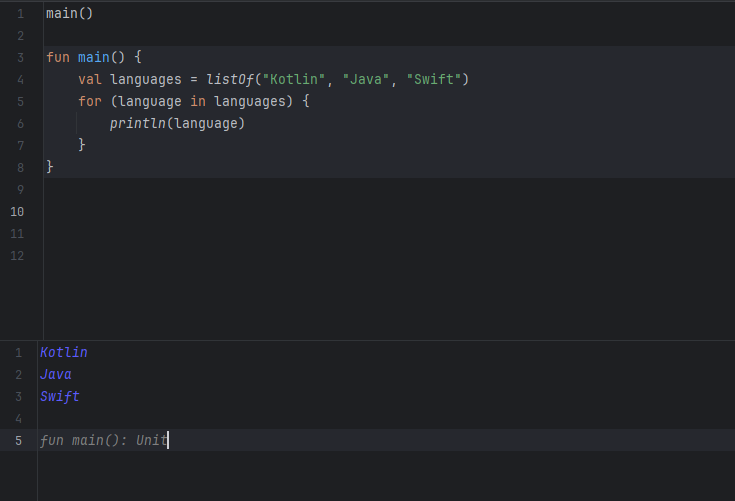Screen dimensions: 735x501
Task: Click editor gutter line number 10
Action: coord(17,212)
